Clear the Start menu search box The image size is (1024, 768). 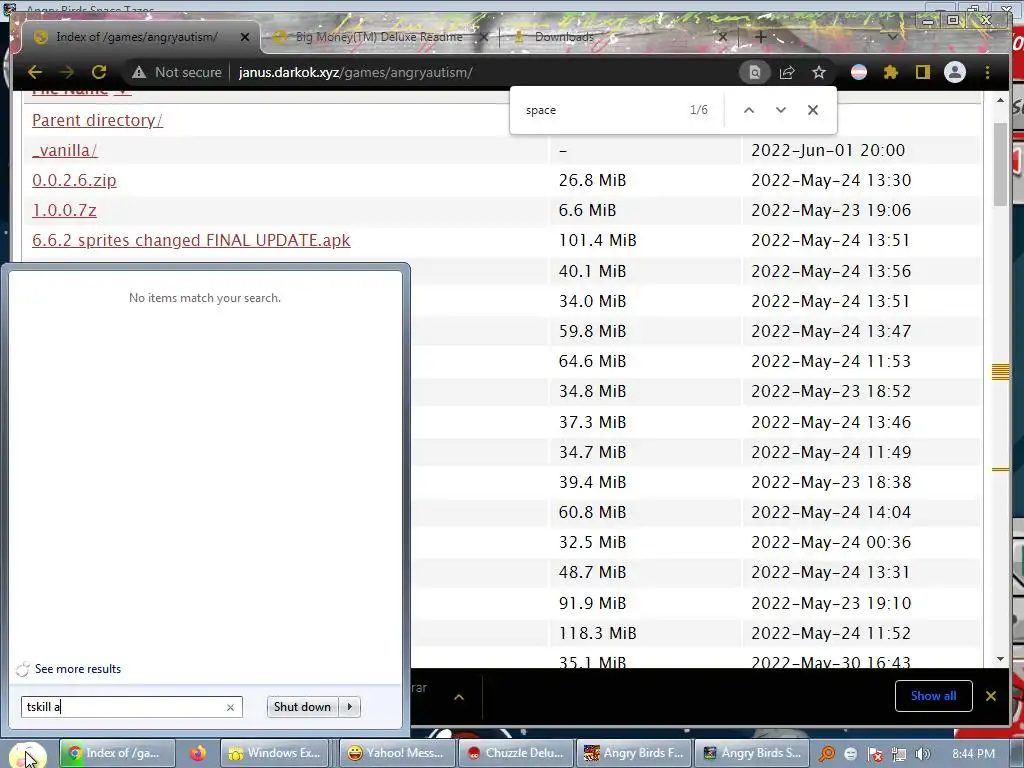230,707
